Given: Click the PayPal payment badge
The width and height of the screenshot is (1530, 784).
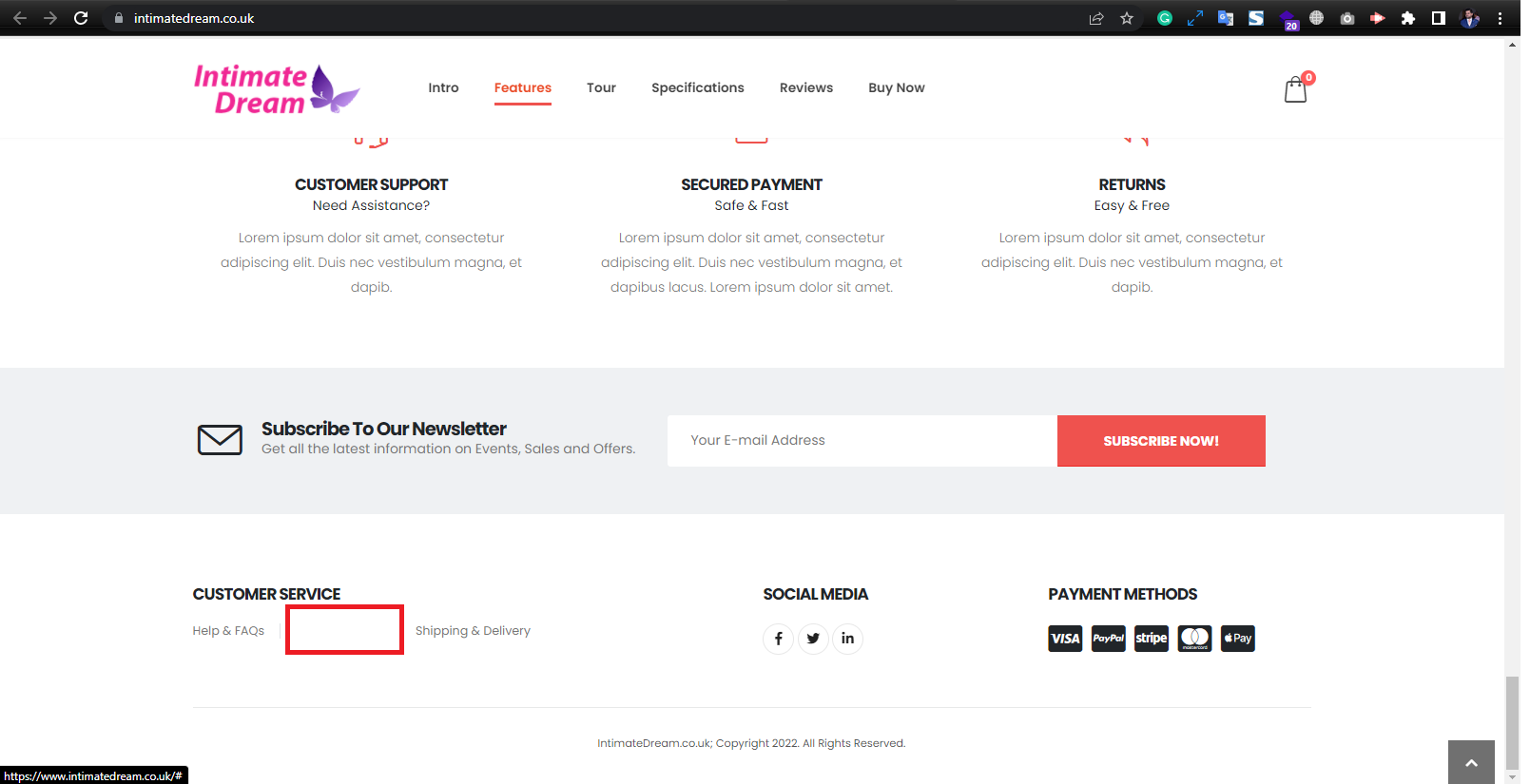Looking at the screenshot, I should (1109, 639).
